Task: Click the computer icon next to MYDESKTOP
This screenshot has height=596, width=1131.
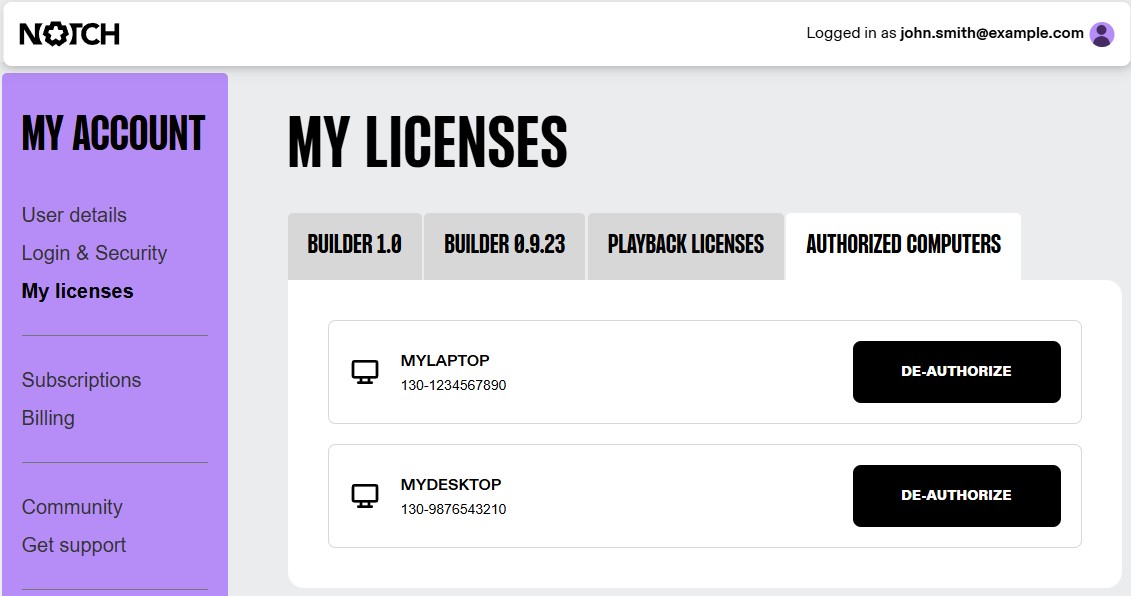Action: 366,495
